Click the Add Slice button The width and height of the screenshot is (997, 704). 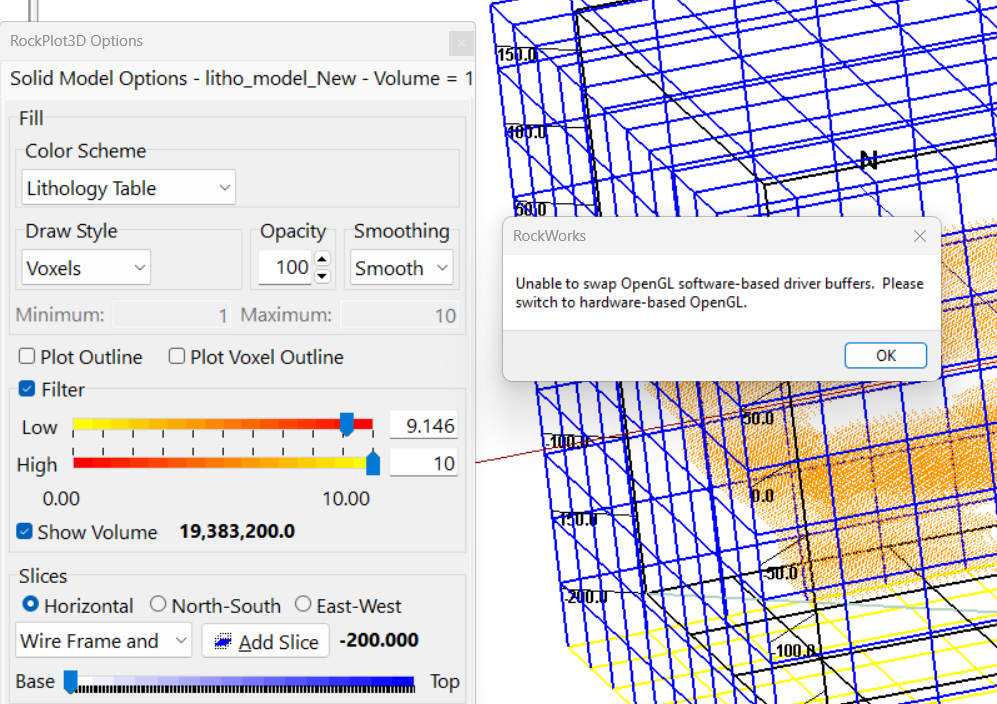(x=266, y=641)
